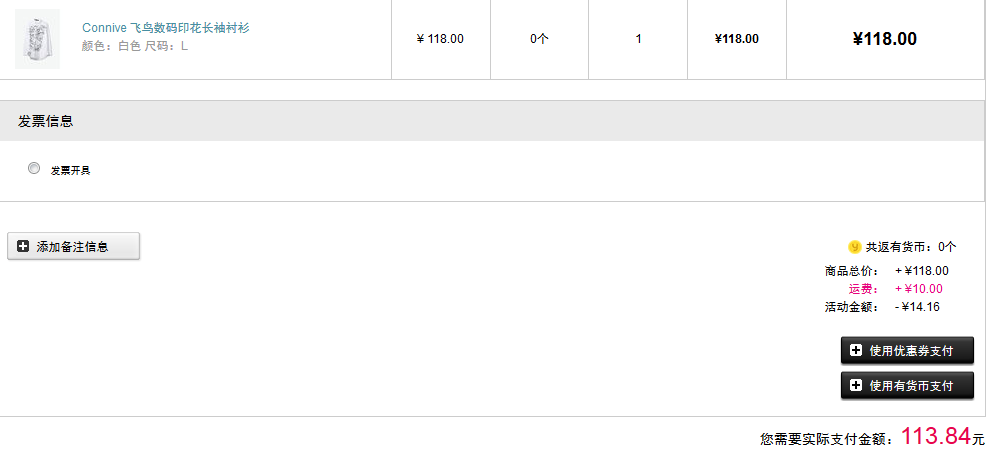Image resolution: width=988 pixels, height=449 pixels.
Task: Click the 商品总价 total price line
Action: 886,271
